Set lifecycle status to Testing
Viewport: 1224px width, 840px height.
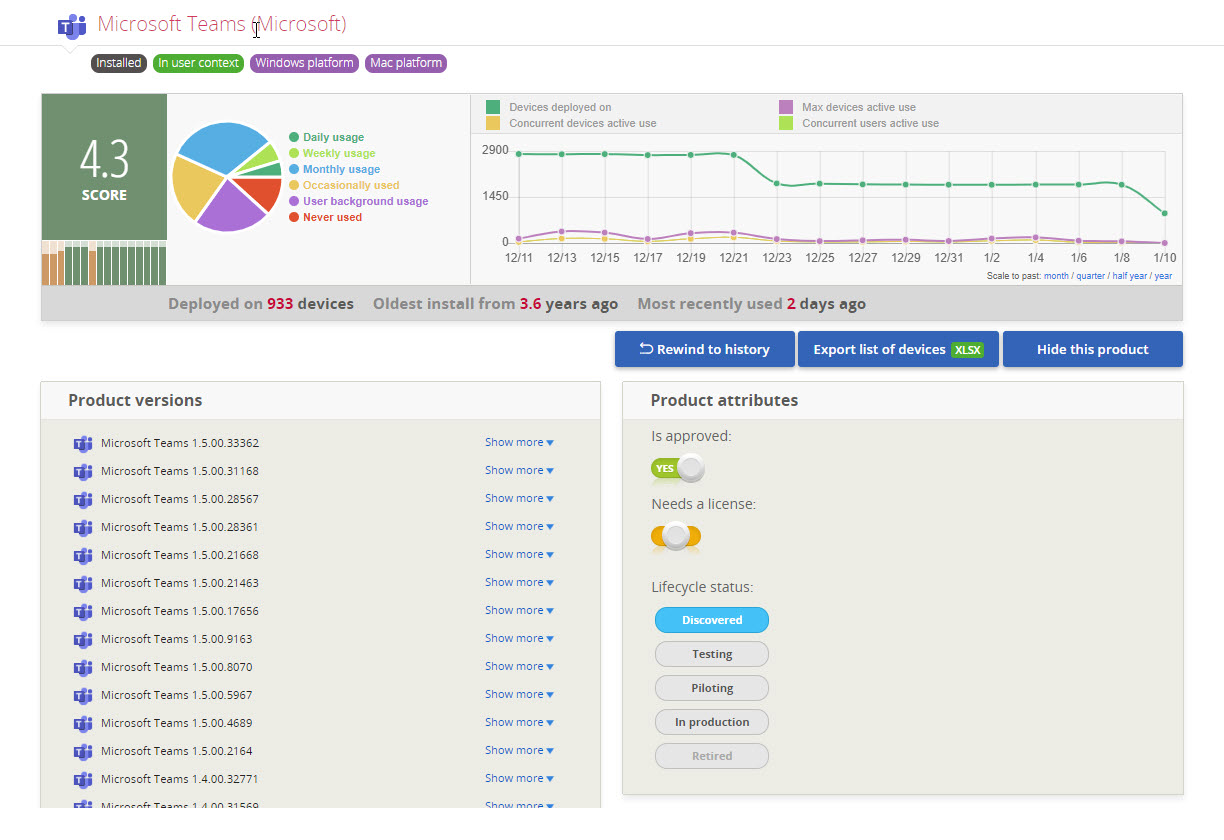(x=712, y=654)
